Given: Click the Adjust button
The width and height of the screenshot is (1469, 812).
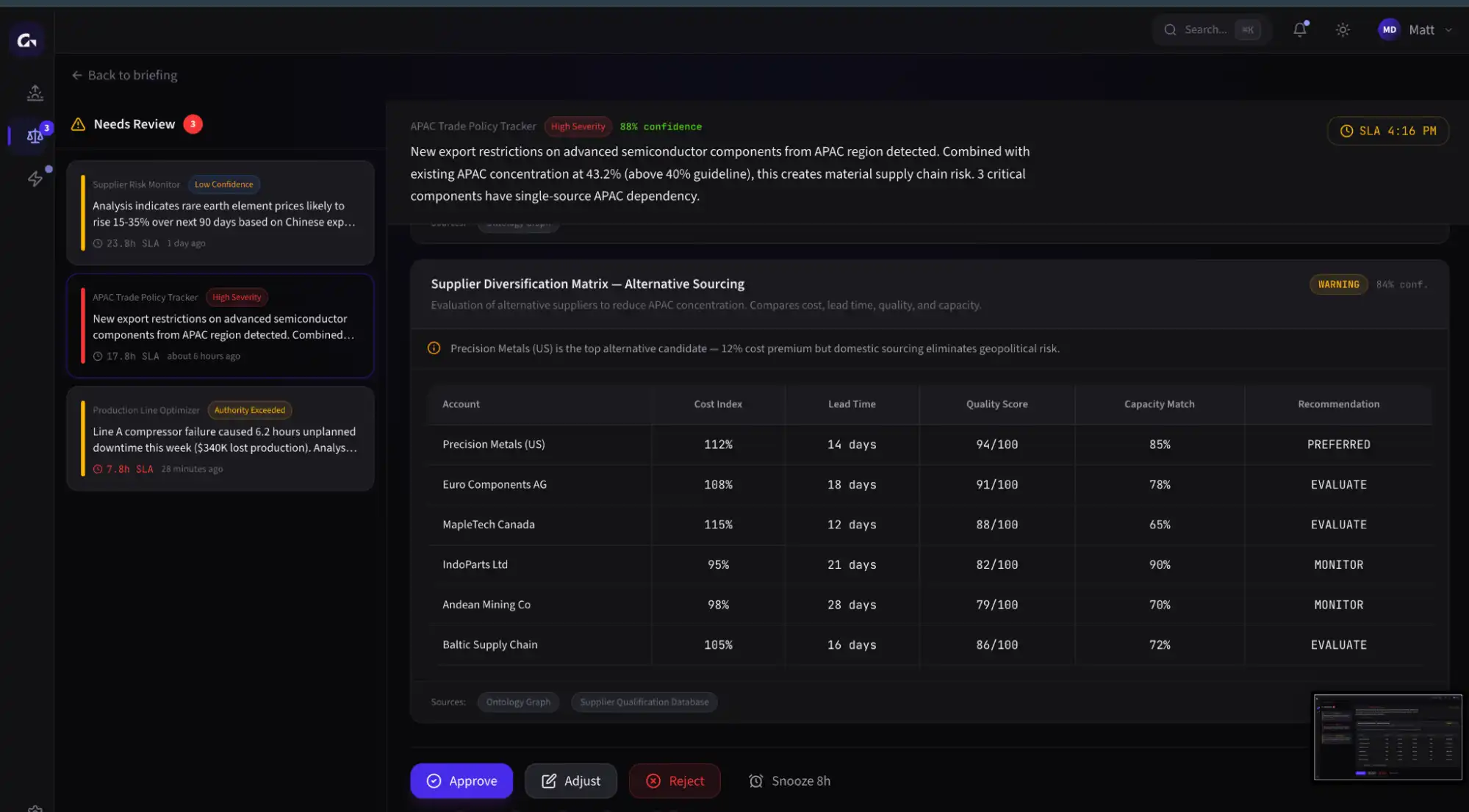Looking at the screenshot, I should pyautogui.click(x=570, y=780).
